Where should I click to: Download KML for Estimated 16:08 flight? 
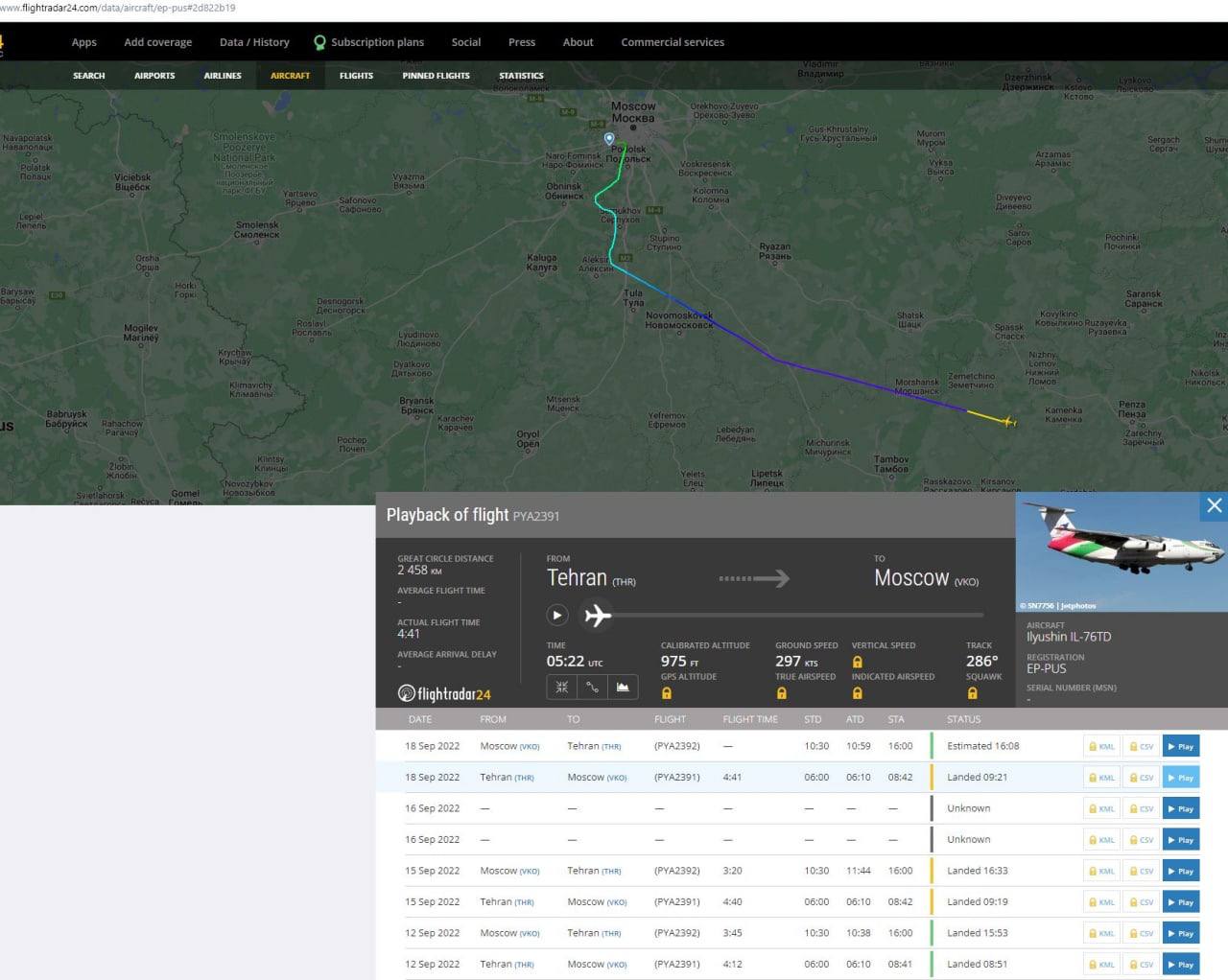[1101, 746]
